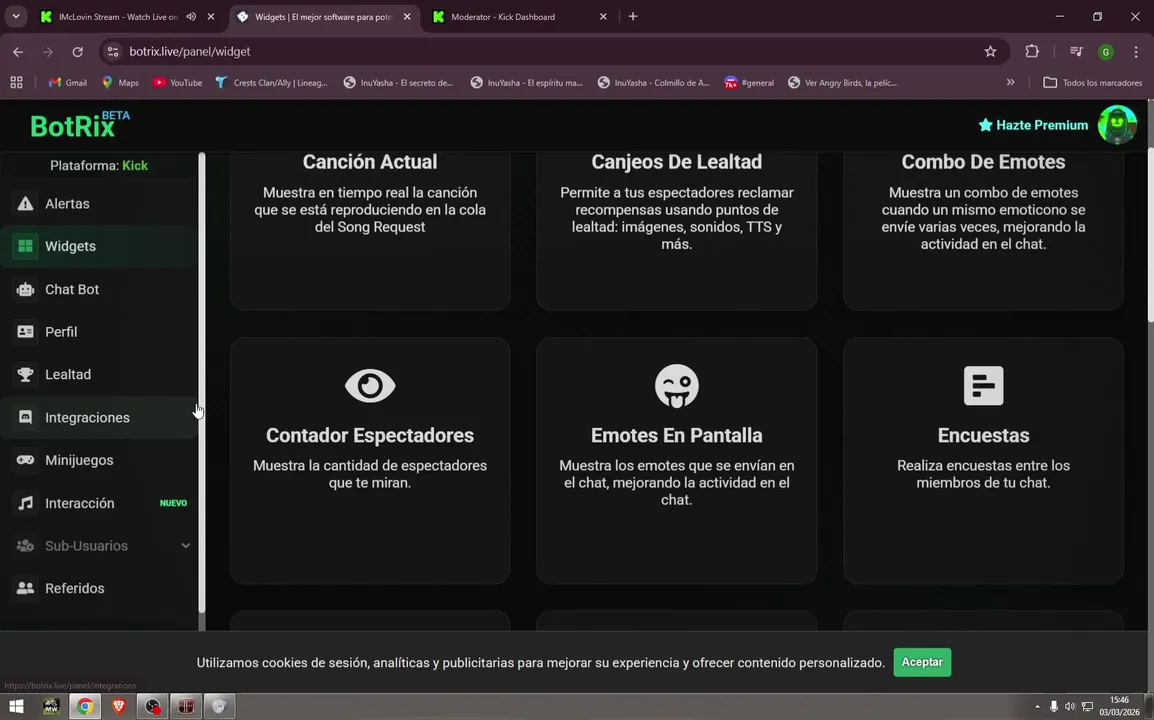Open the Canción Actual widget card

click(x=370, y=230)
